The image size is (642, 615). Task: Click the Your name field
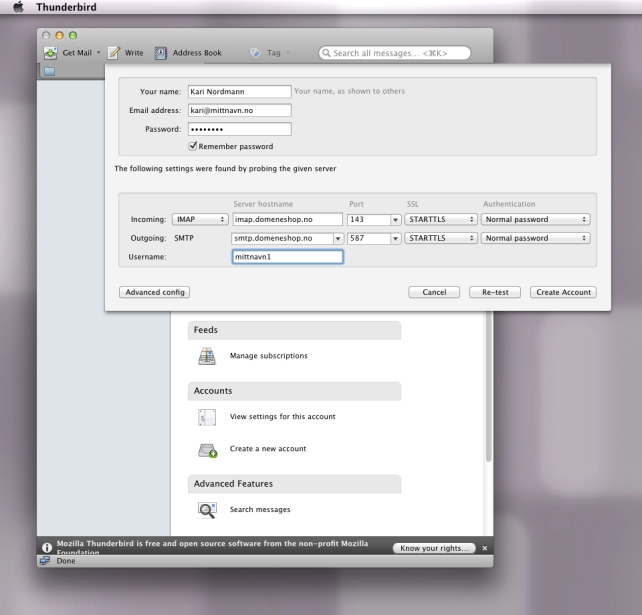(x=240, y=91)
